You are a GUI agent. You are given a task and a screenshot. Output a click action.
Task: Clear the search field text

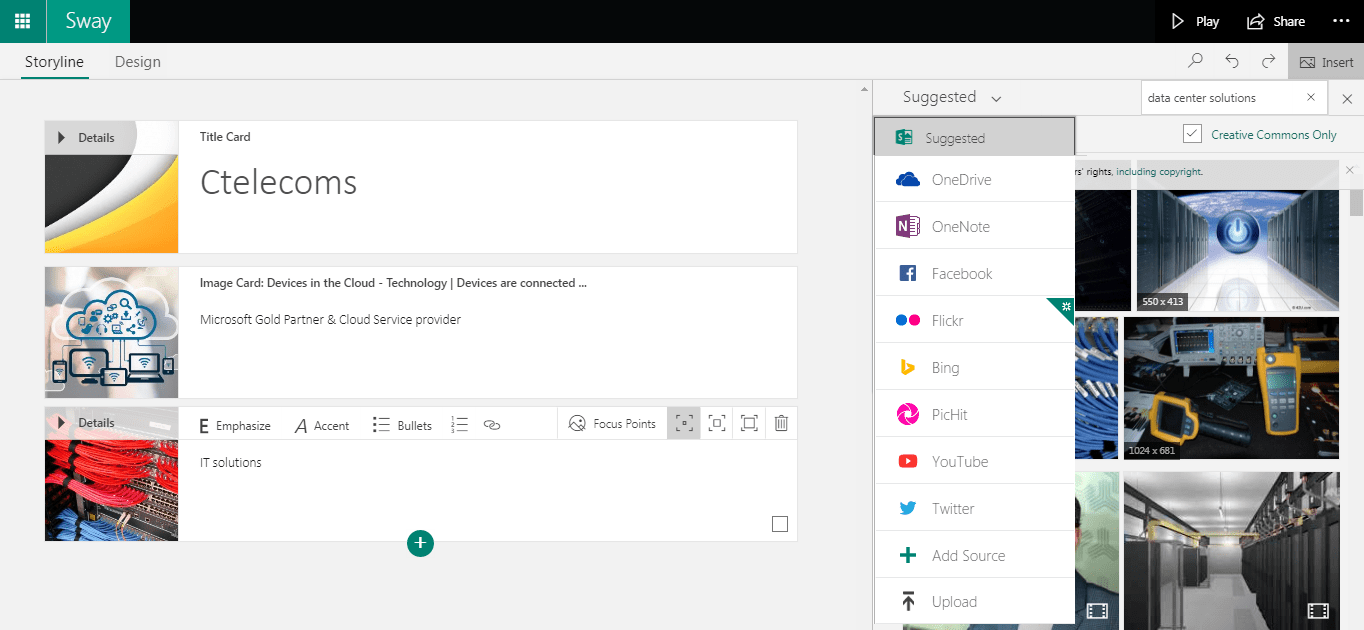tap(1311, 98)
